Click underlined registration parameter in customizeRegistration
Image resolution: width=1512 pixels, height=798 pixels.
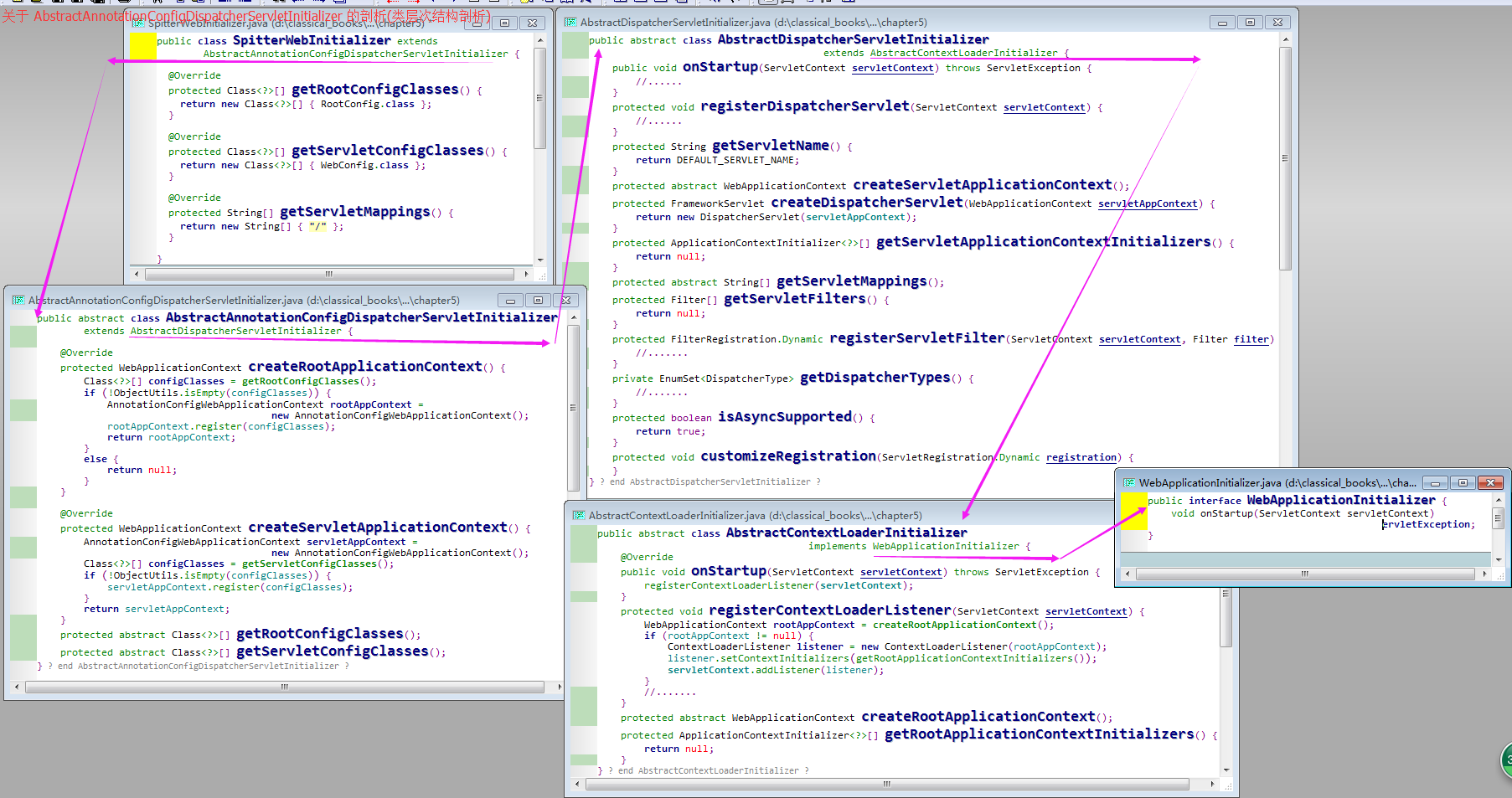(1081, 457)
